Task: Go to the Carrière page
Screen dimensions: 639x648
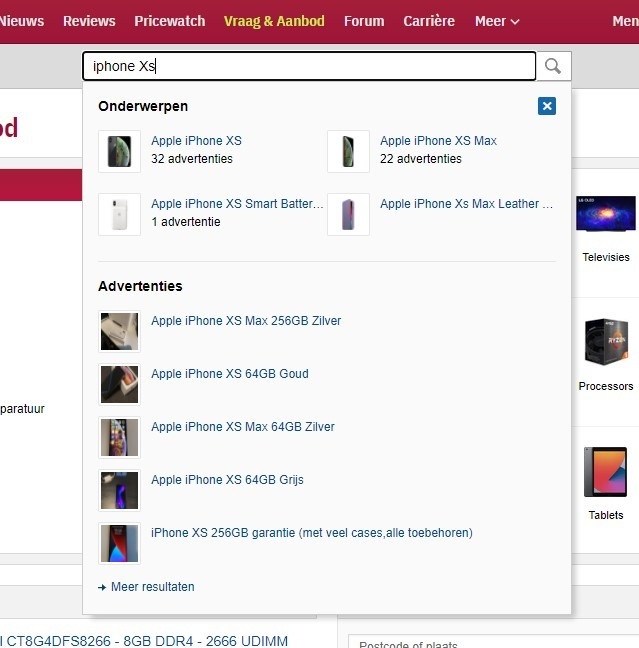Action: (x=429, y=21)
